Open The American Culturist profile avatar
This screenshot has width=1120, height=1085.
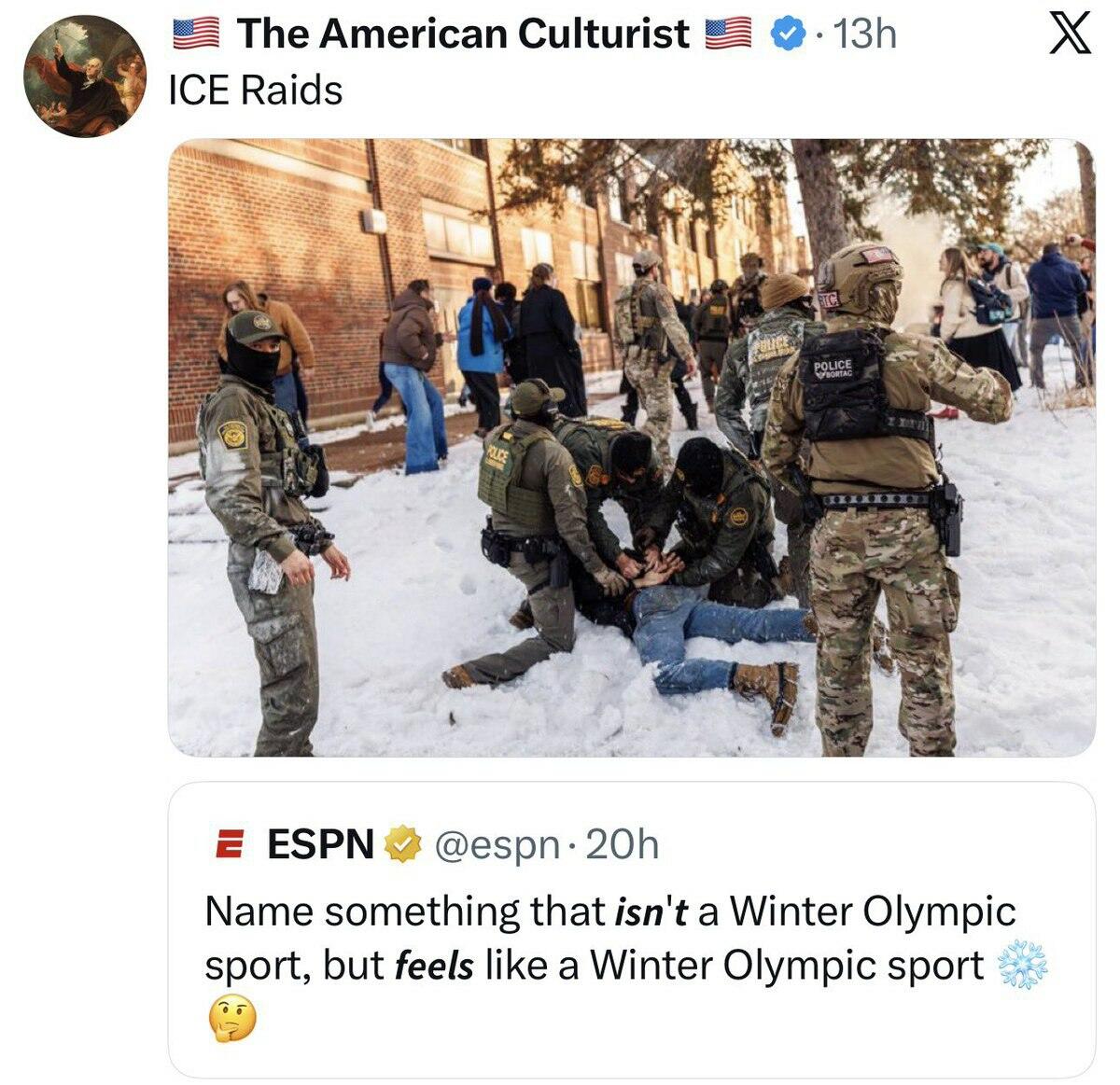point(84,77)
